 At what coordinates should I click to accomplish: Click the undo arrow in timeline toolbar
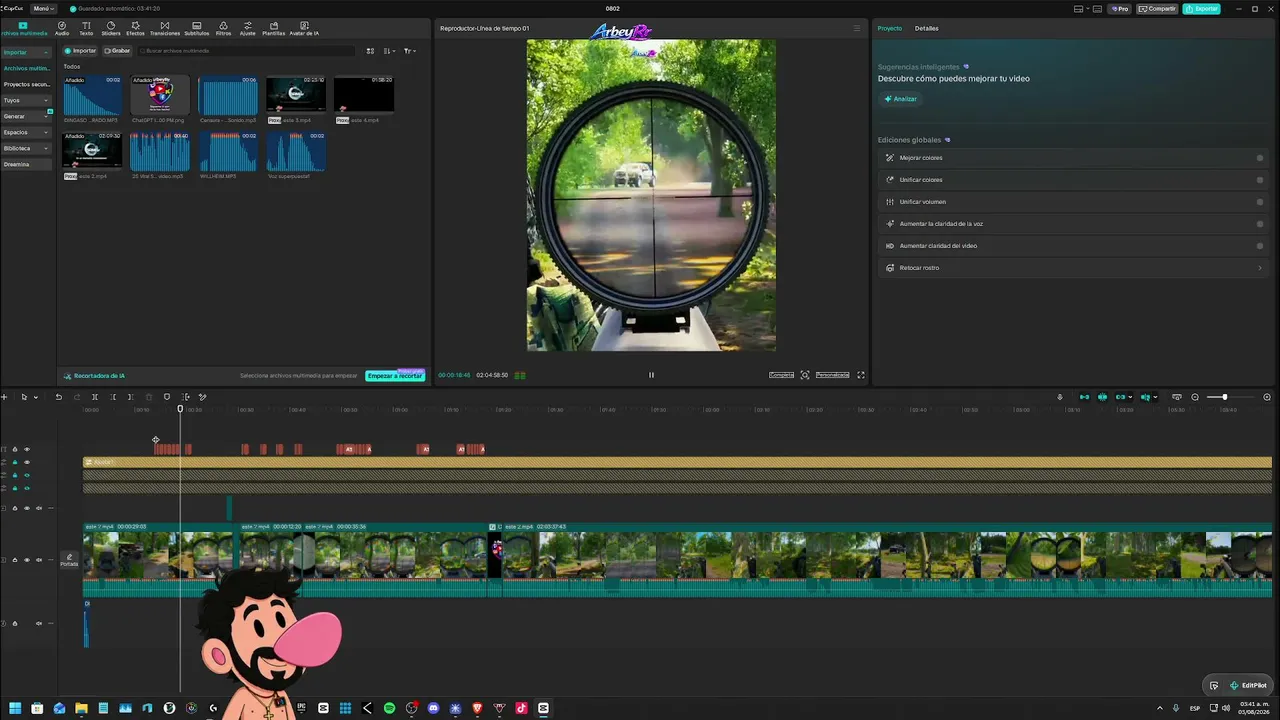pos(58,397)
